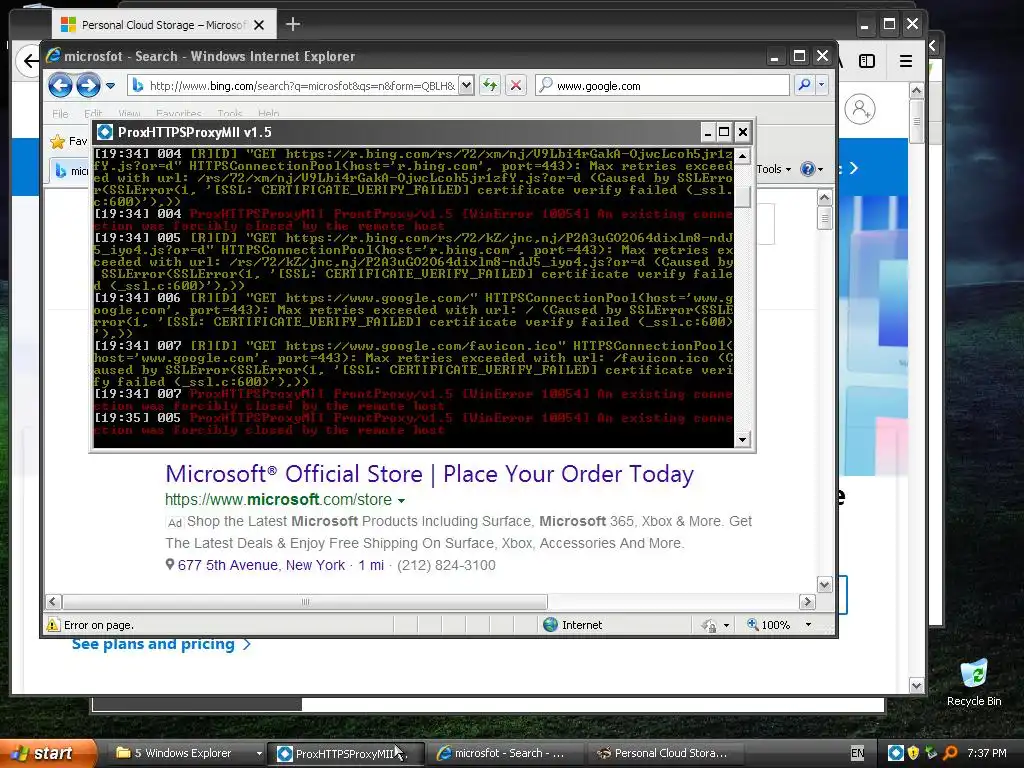Screen dimensions: 1024x768
Task: Open the Favorites menu in Internet Explorer
Action: [178, 114]
